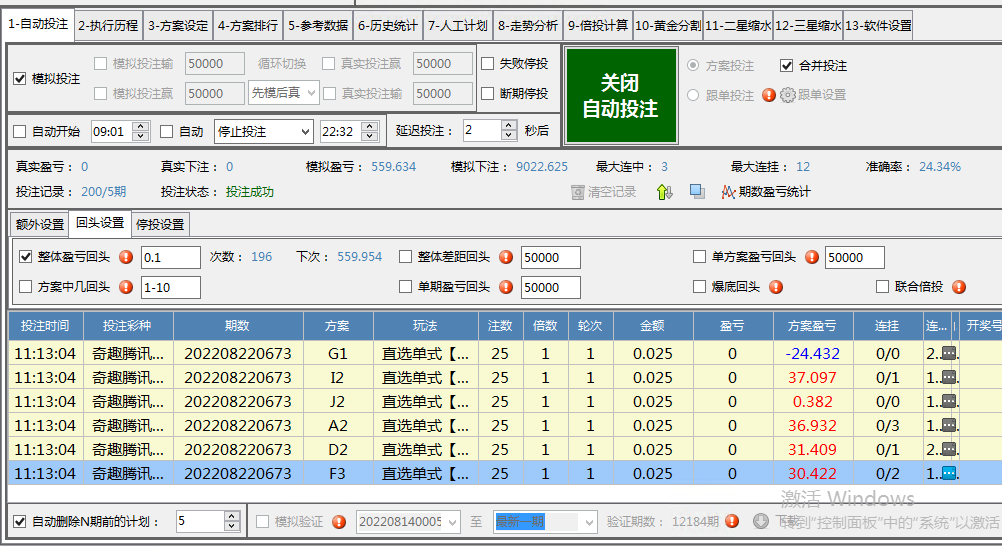This screenshot has height=547, width=1002.
Task: Click 单方案盈亏回头 field 50000
Action: tap(854, 258)
